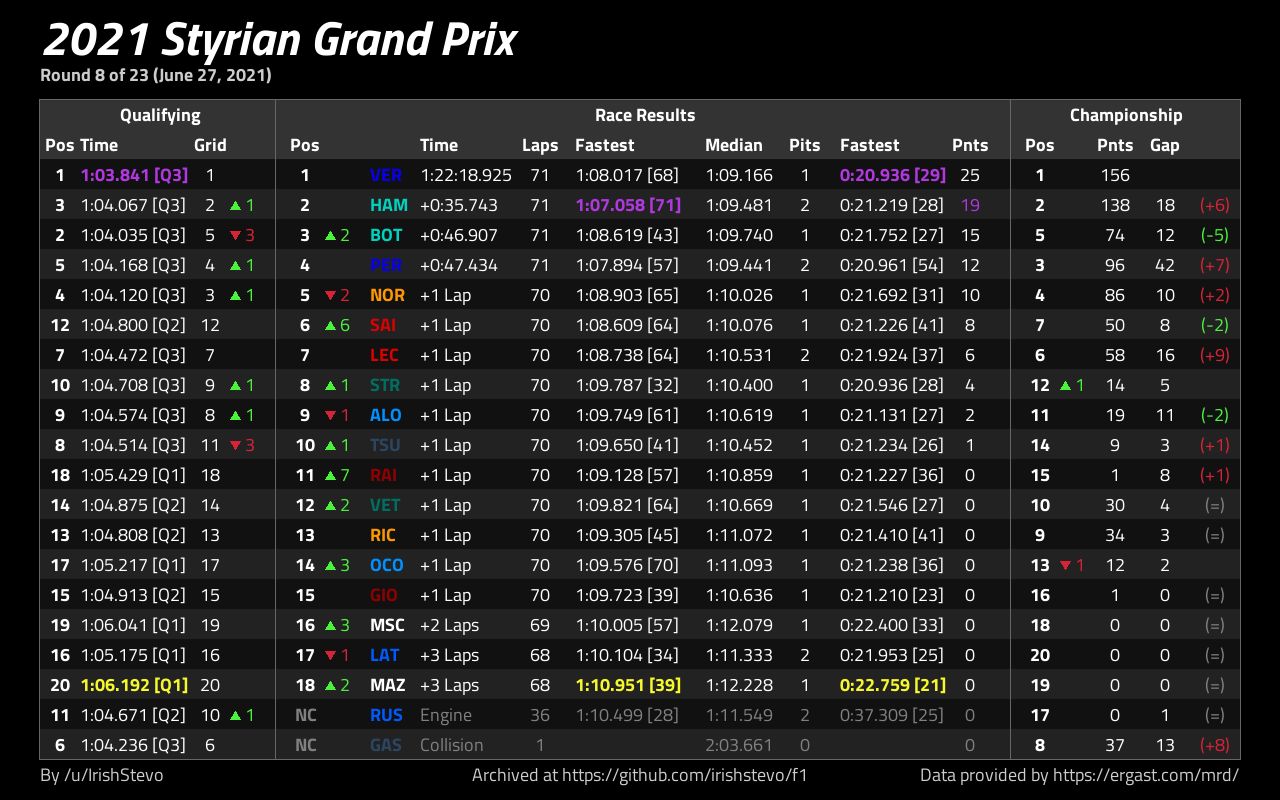Open the Qualifying section header
Image resolution: width=1280 pixels, height=800 pixels.
pyautogui.click(x=160, y=115)
